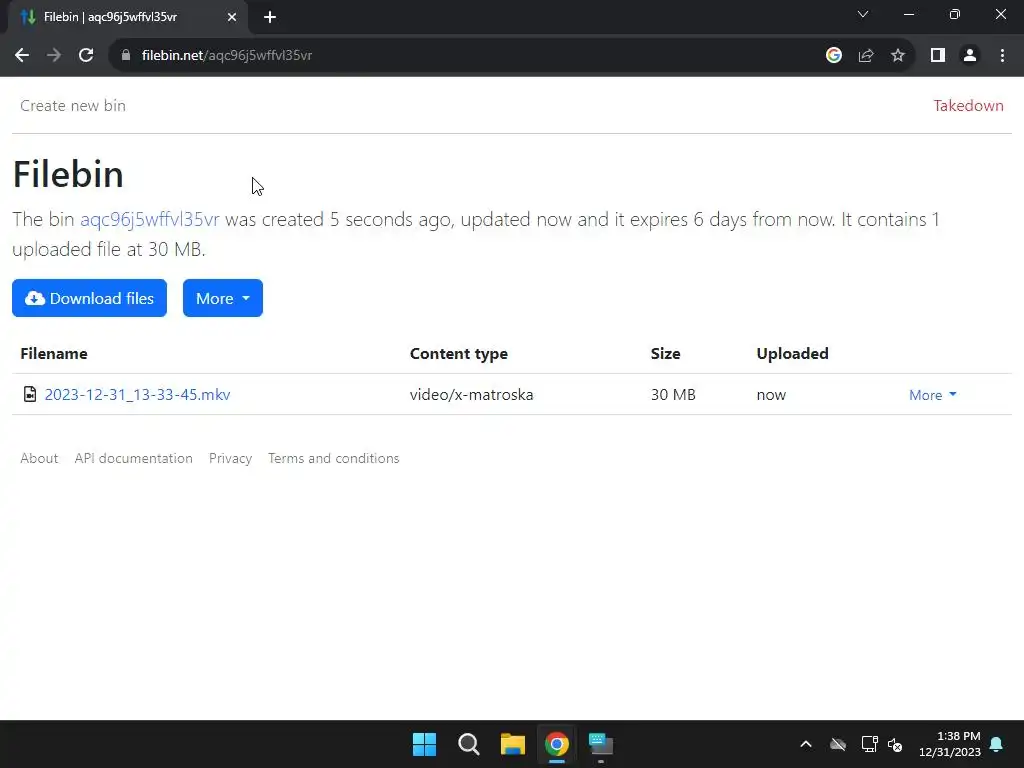This screenshot has width=1024, height=768.
Task: Click the cloud sync tray icon
Action: [x=838, y=744]
